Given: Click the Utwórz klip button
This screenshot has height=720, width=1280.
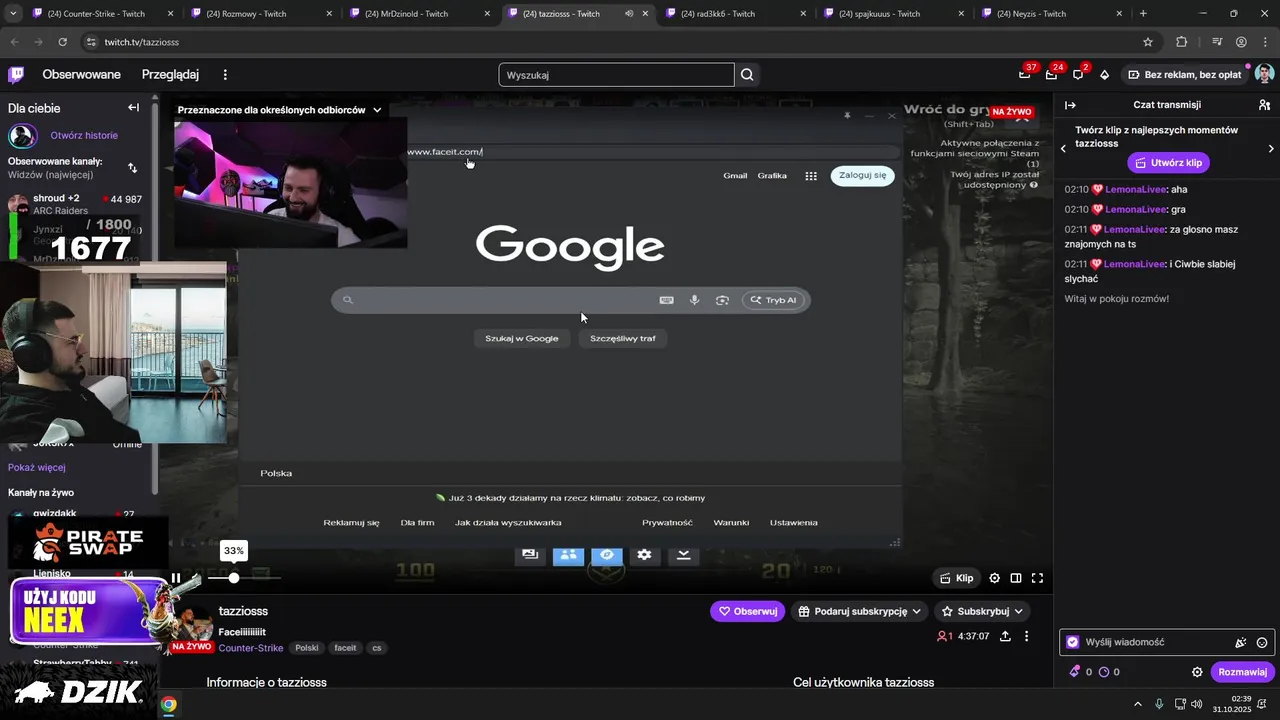Looking at the screenshot, I should [x=1168, y=162].
